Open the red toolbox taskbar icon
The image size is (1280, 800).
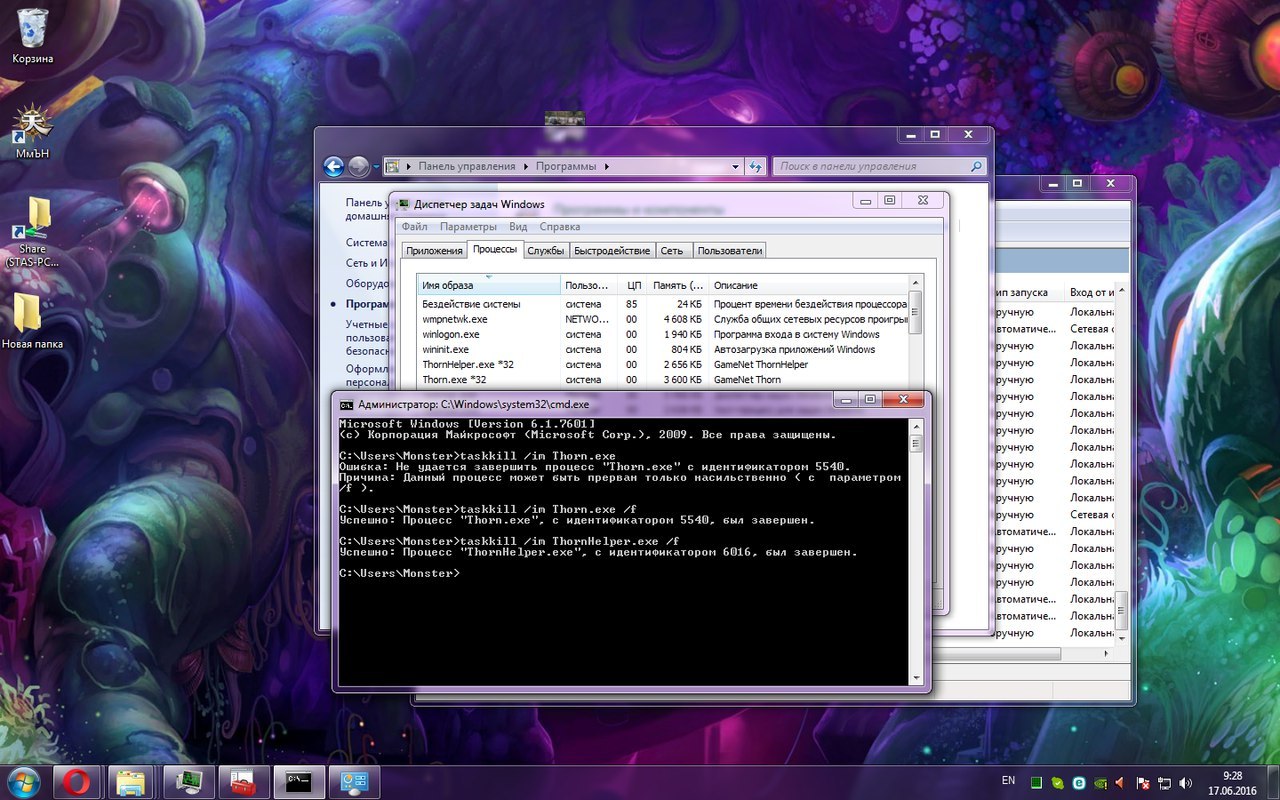(x=243, y=781)
